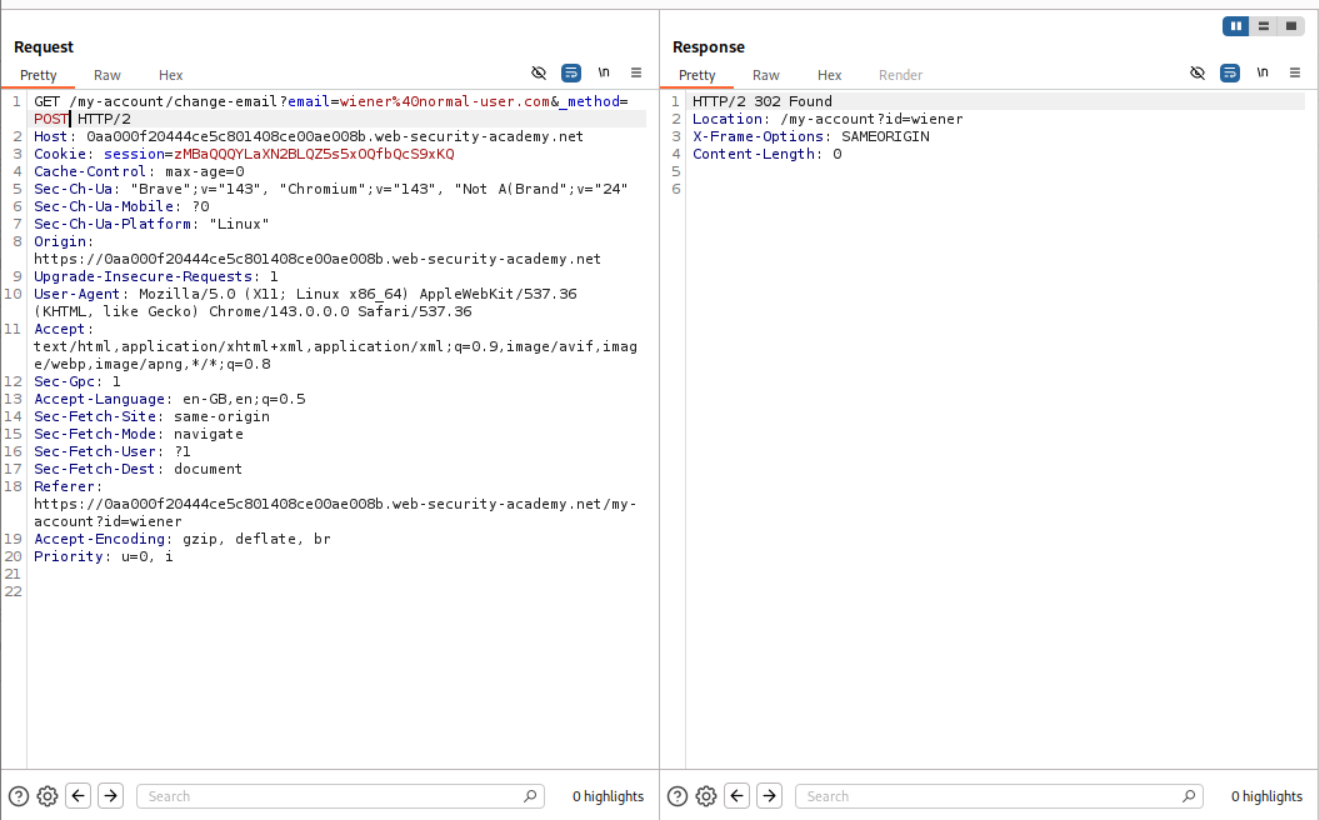
Task: Open Request search settings gear
Action: 47,796
